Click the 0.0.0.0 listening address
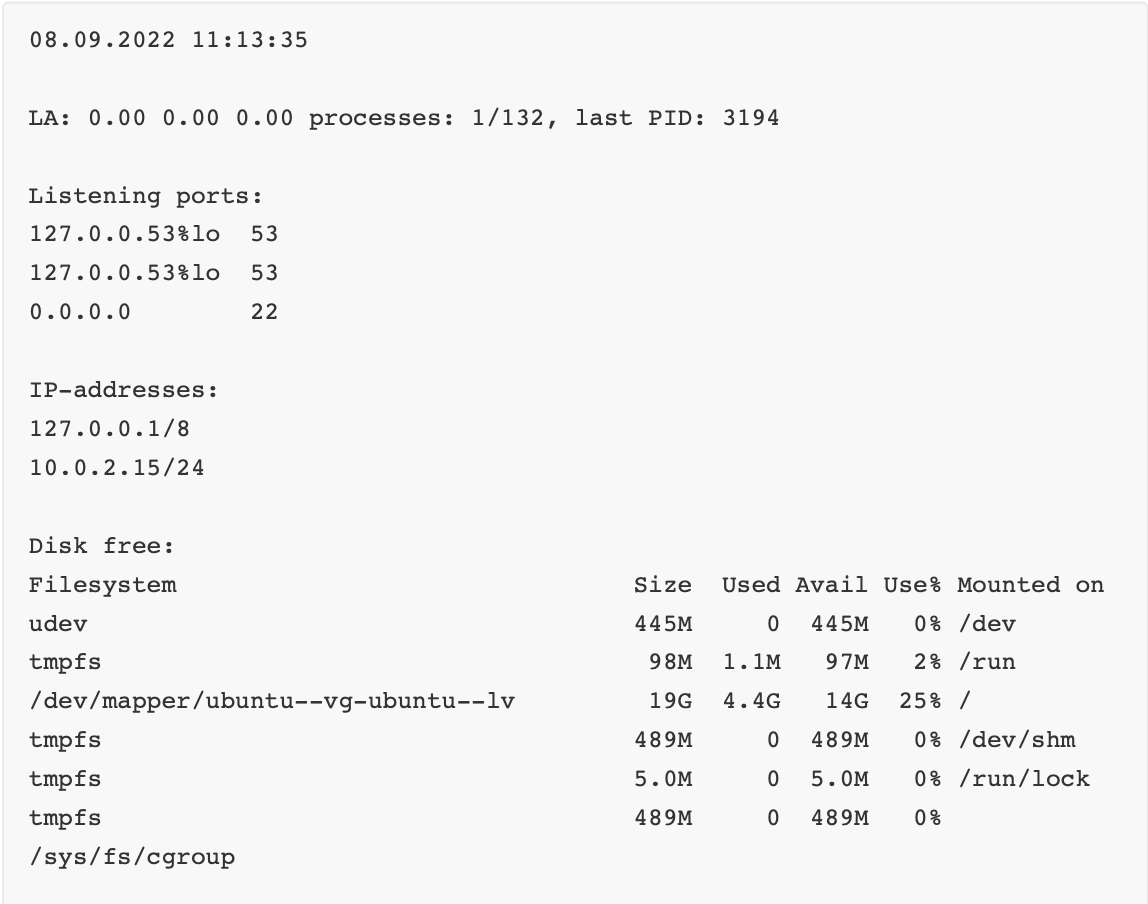This screenshot has width=1148, height=904. [80, 312]
